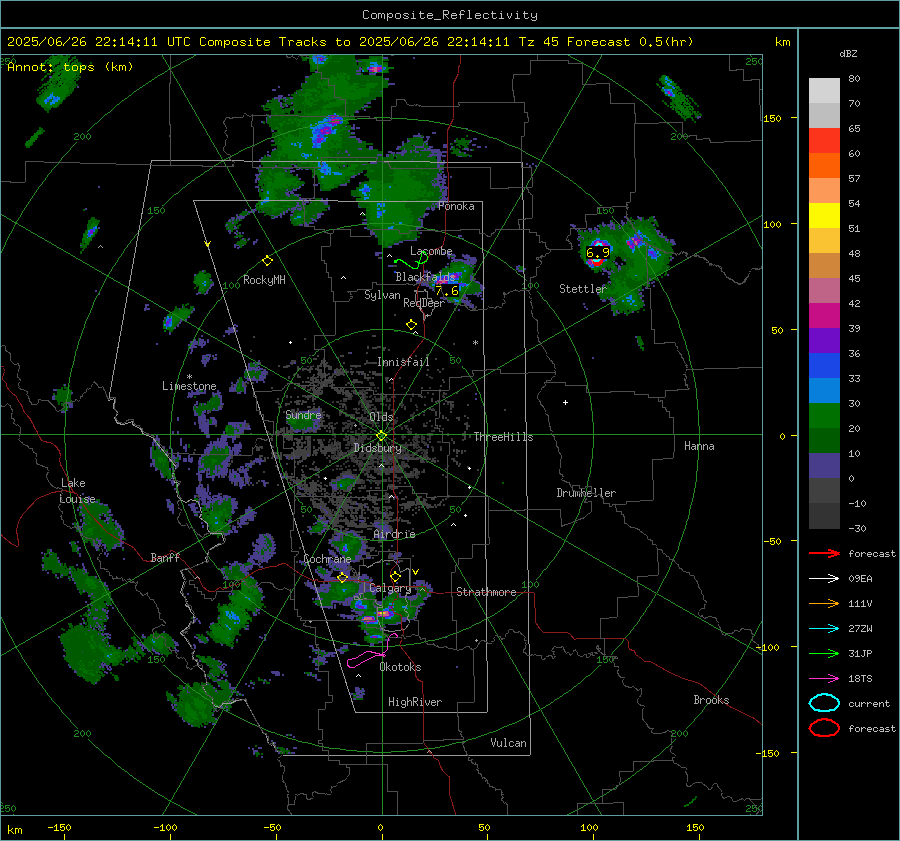This screenshot has width=900, height=841.
Task: Click the Vulcan city label
Action: [x=508, y=743]
